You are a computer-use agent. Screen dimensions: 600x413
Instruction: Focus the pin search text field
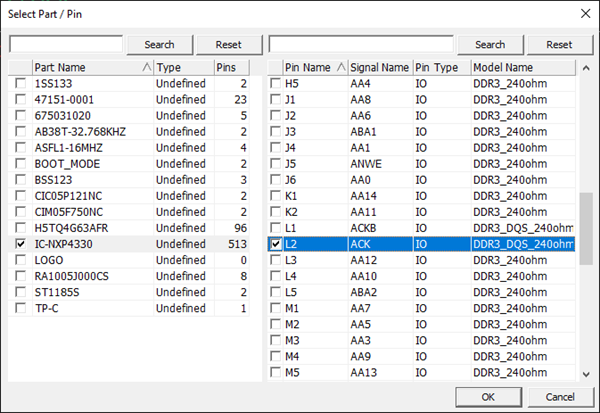tap(361, 45)
